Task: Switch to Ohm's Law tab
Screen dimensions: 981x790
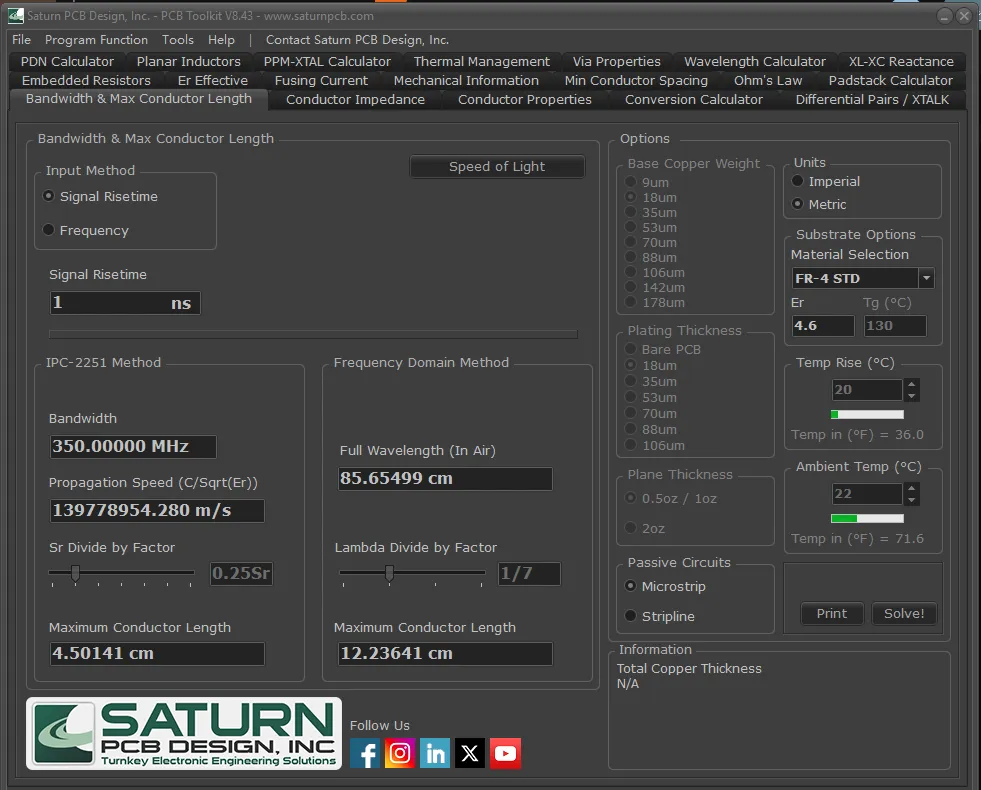Action: point(768,81)
